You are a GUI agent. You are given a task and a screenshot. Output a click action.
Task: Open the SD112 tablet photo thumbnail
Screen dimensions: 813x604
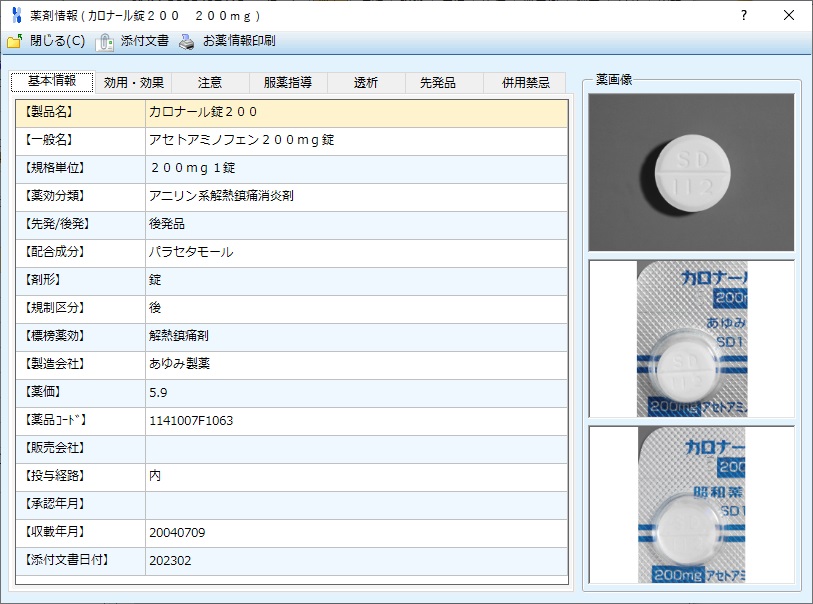691,172
